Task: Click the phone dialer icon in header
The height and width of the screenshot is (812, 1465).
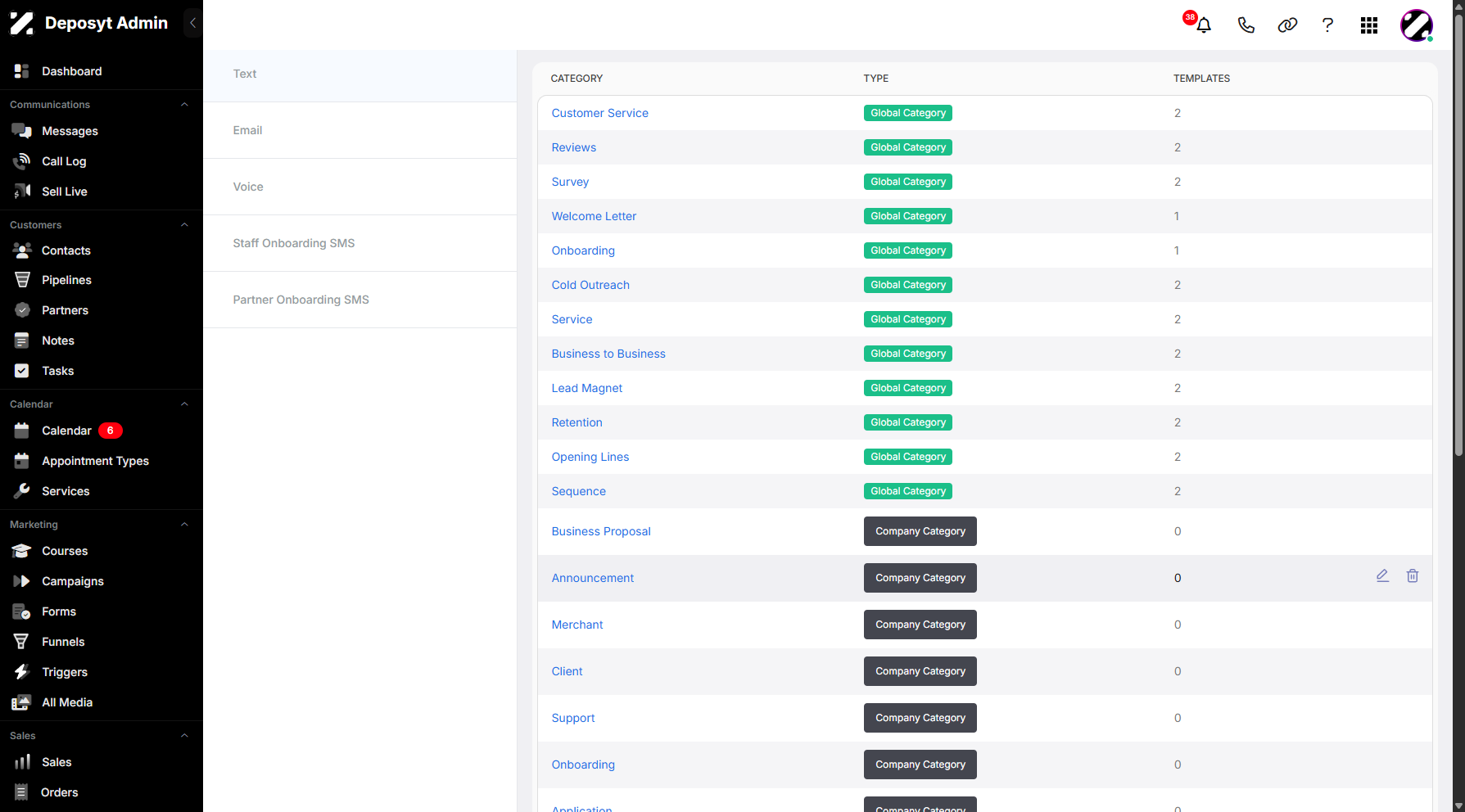Action: click(1246, 25)
